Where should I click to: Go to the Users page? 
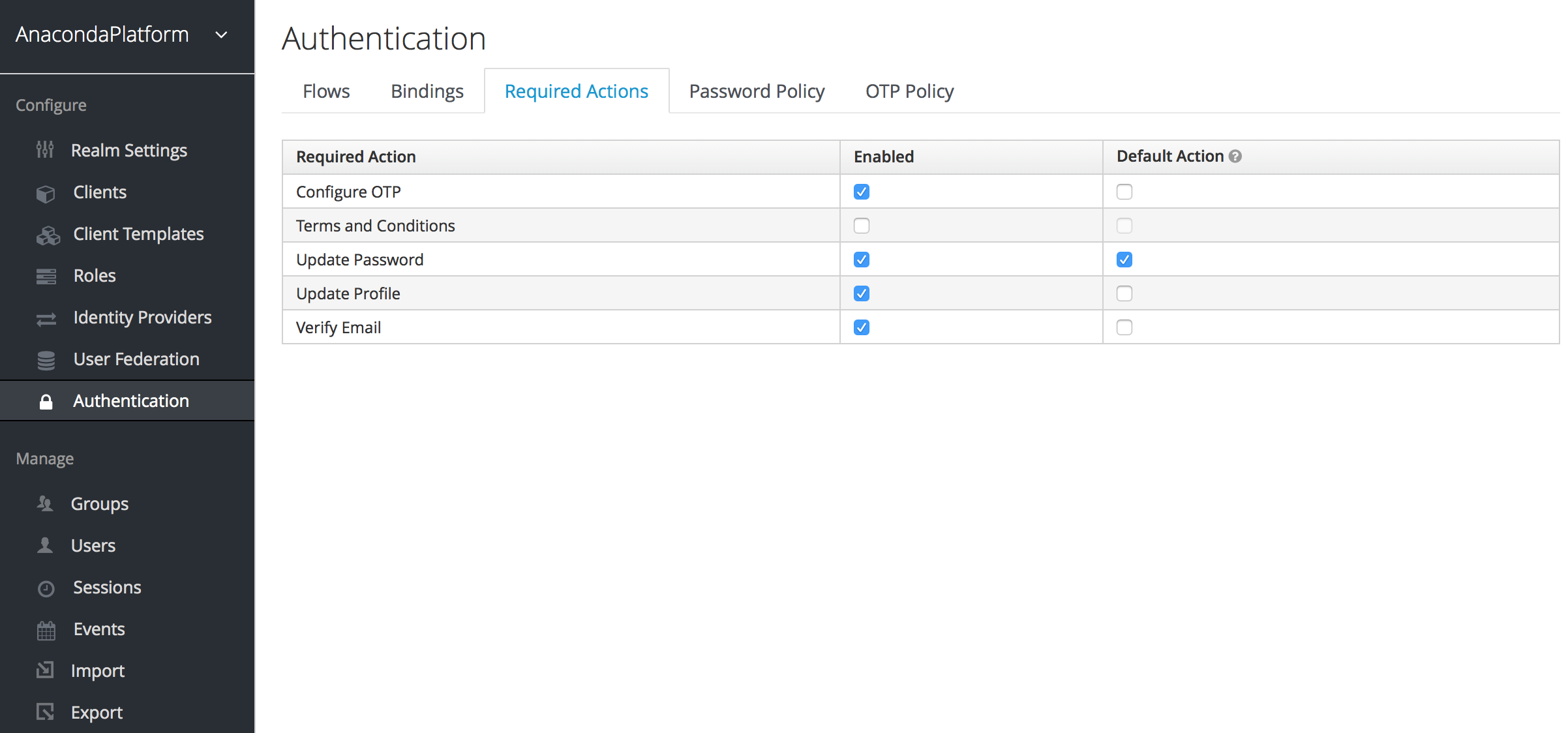[x=93, y=546]
